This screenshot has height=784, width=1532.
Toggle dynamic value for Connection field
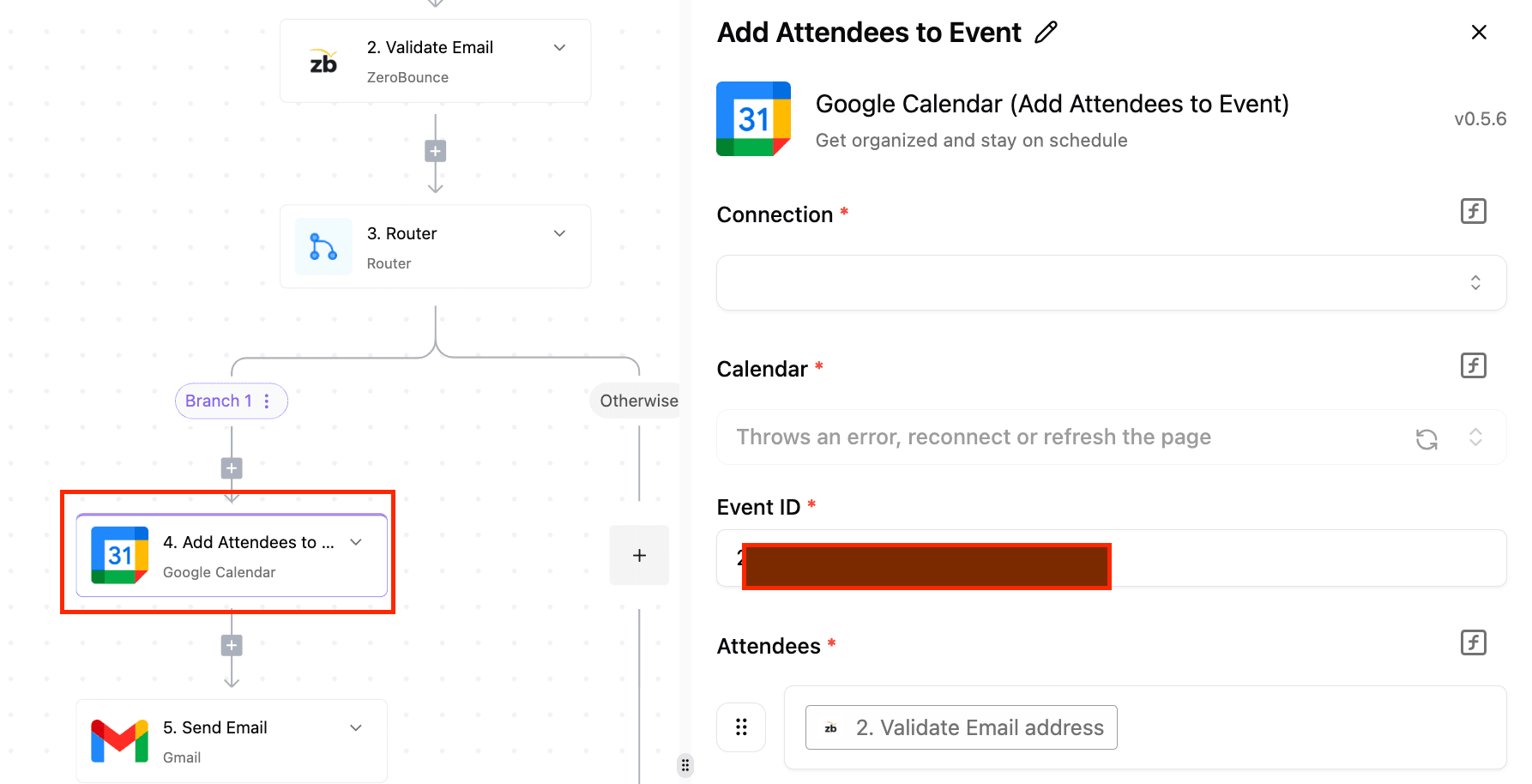tap(1473, 211)
